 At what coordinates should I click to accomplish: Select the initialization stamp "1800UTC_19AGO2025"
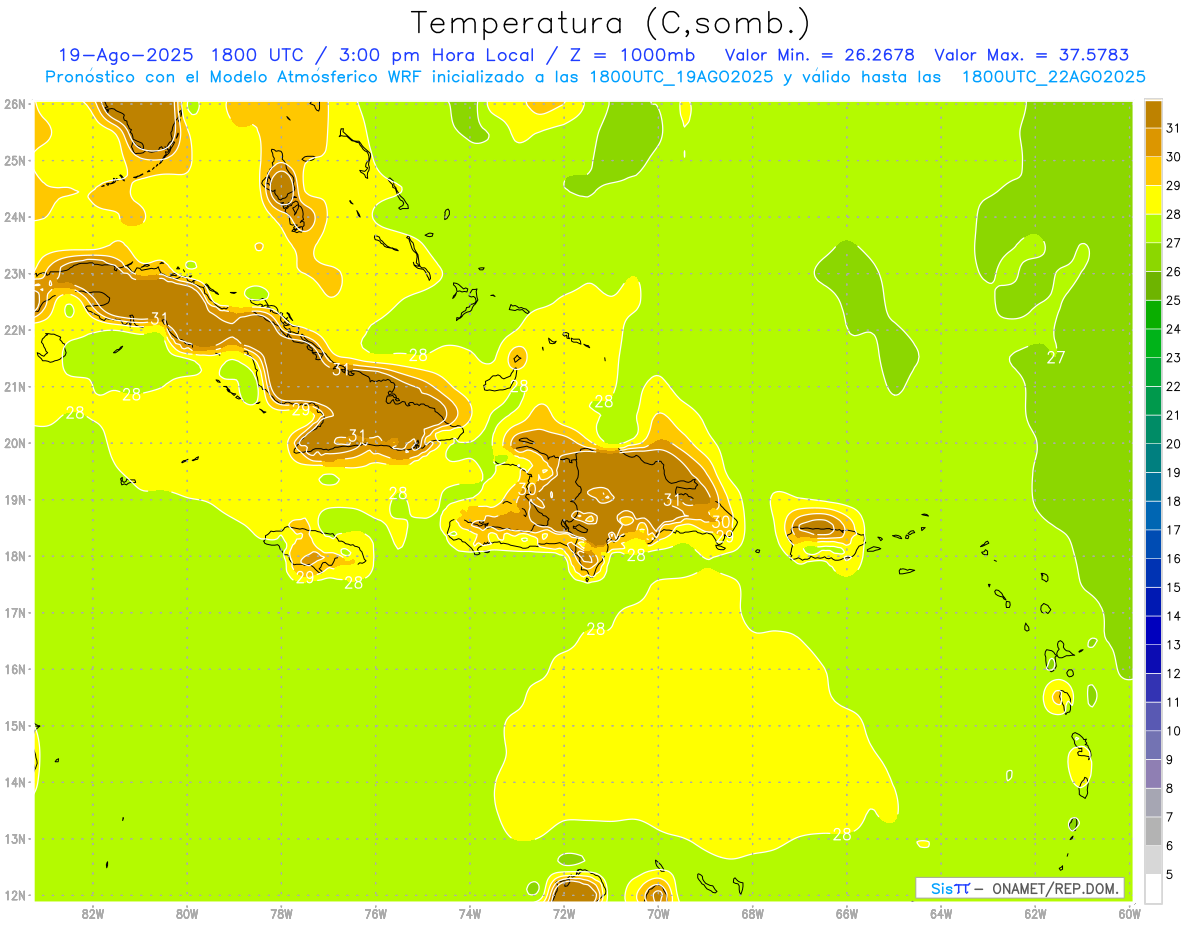(x=681, y=77)
